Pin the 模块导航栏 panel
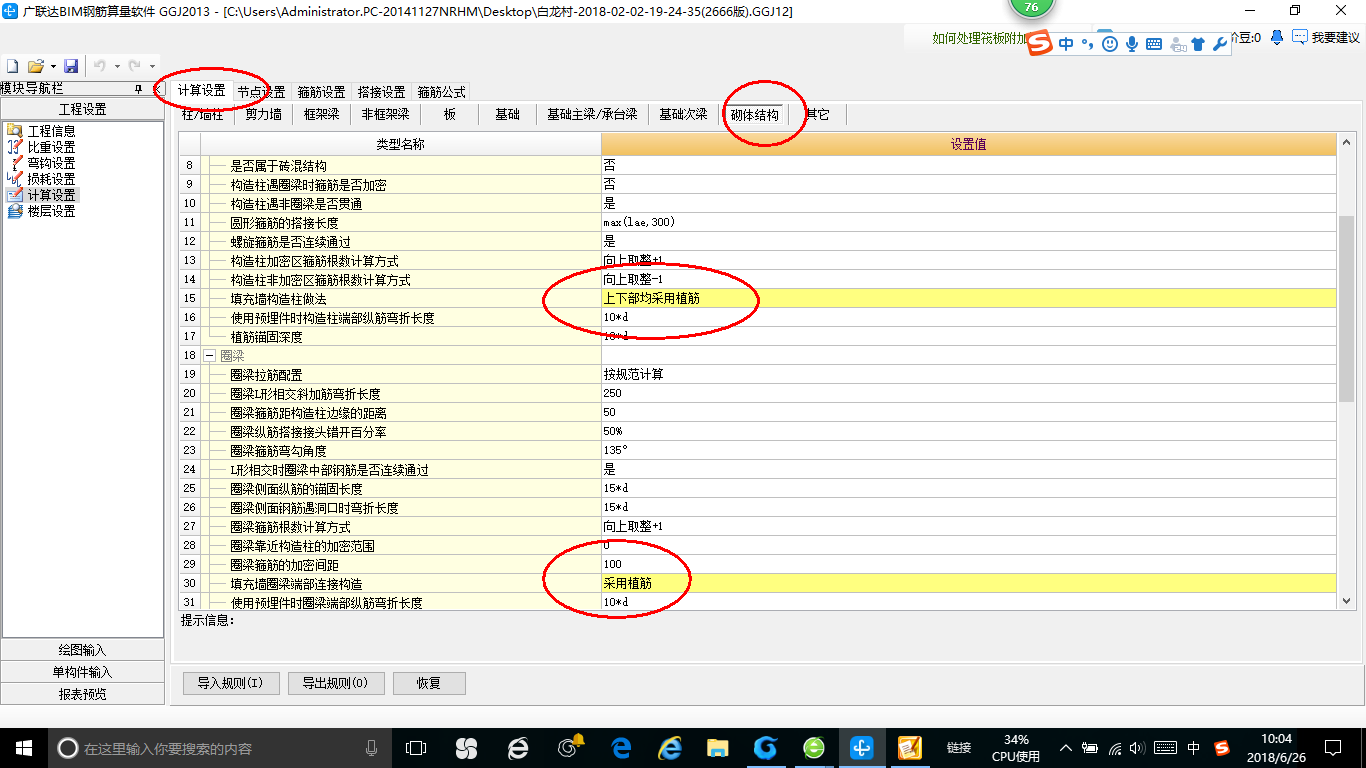 pyautogui.click(x=138, y=89)
